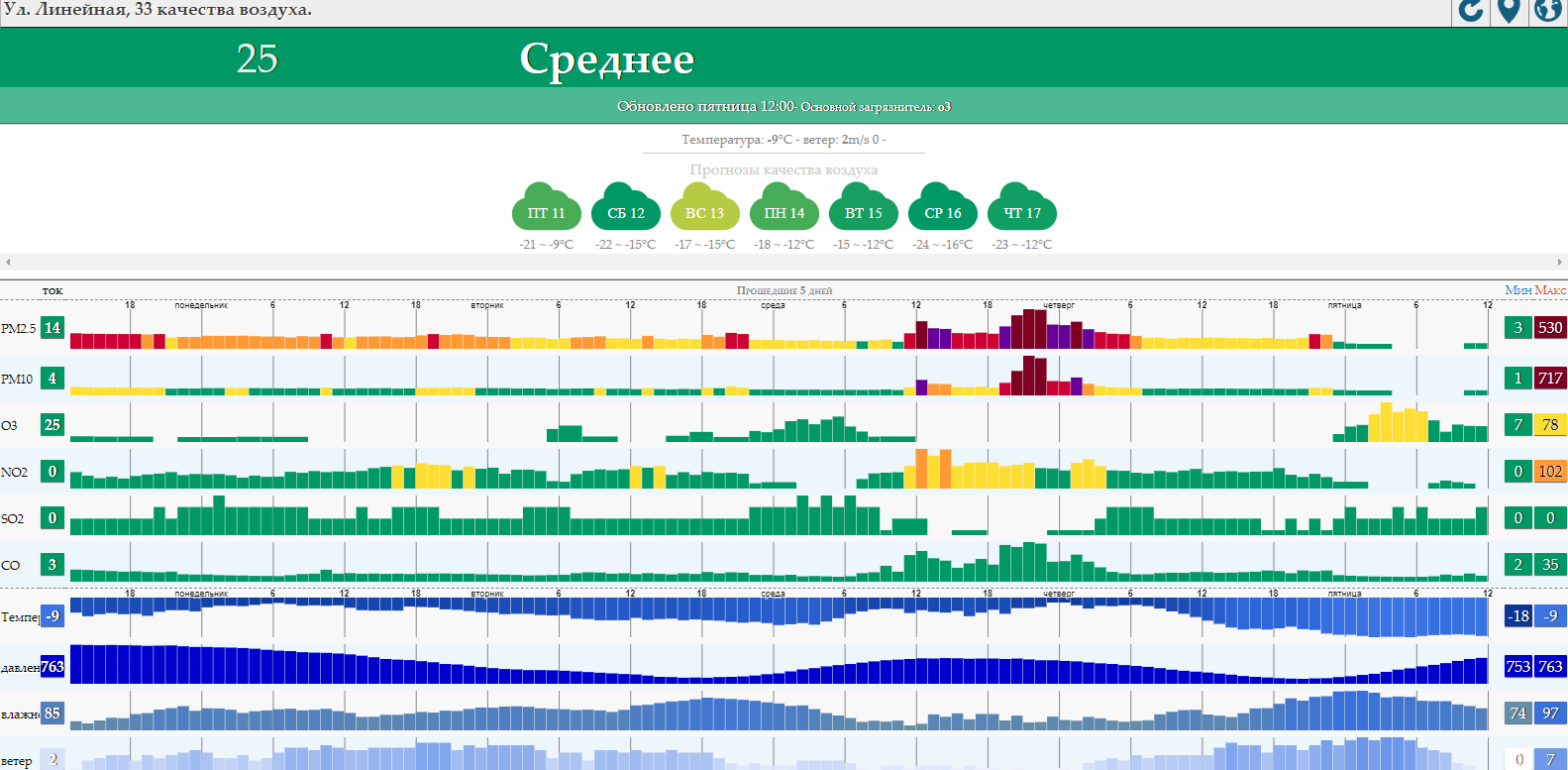1568x770 pixels.
Task: Click the PM2.5 max value 530 swatch
Action: [x=1550, y=328]
